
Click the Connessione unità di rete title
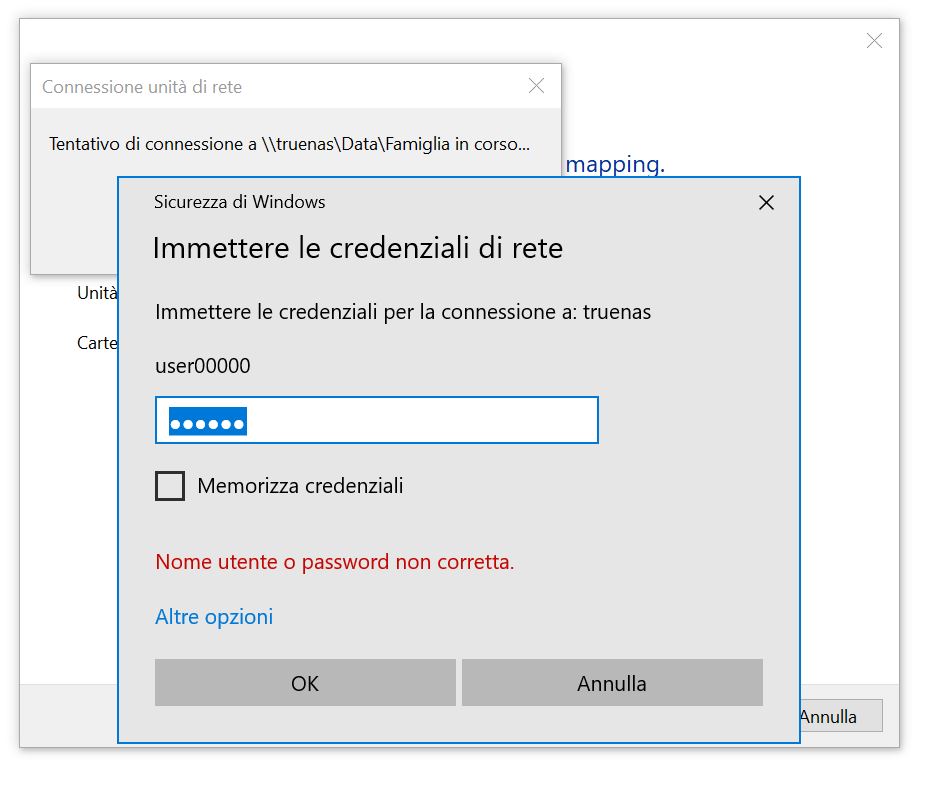click(142, 86)
